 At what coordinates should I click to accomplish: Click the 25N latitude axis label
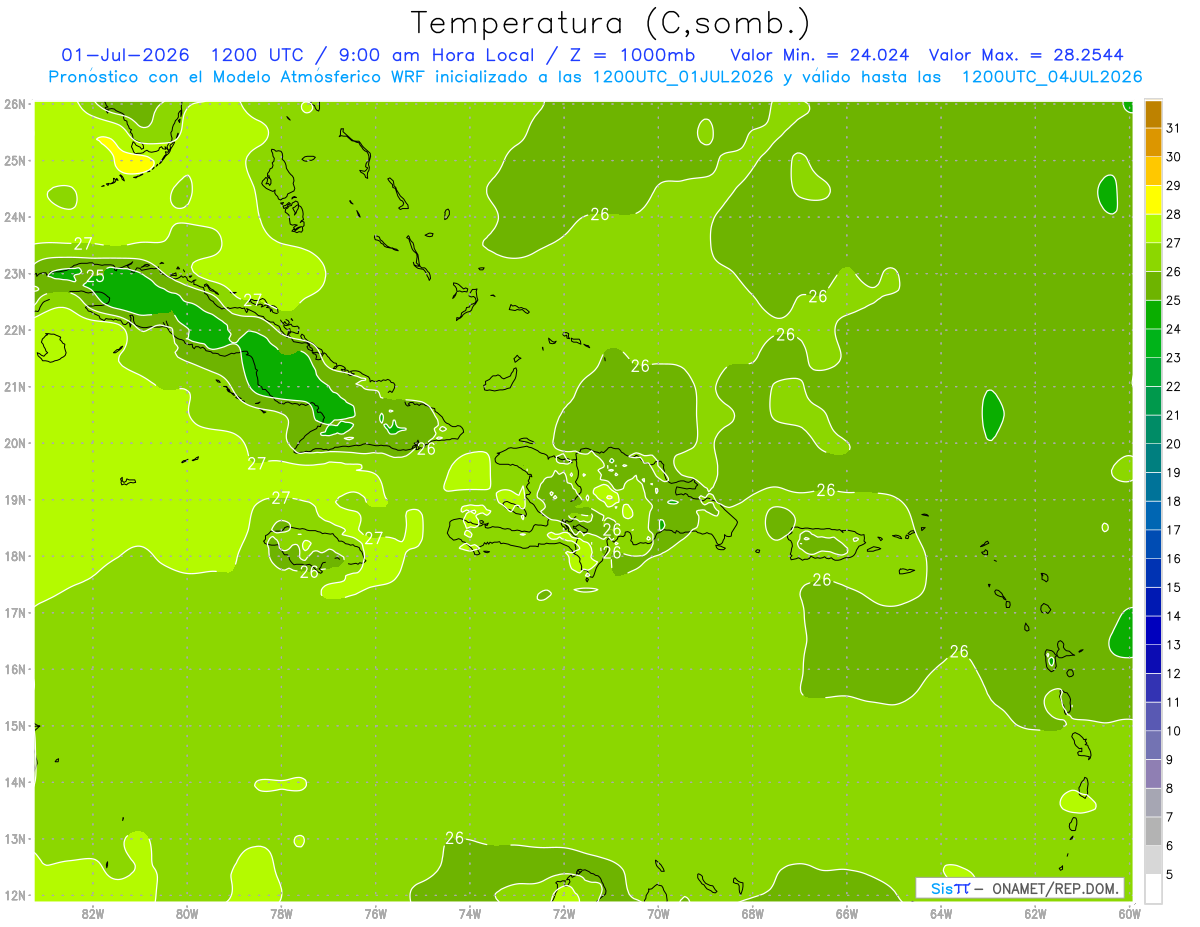(15, 160)
